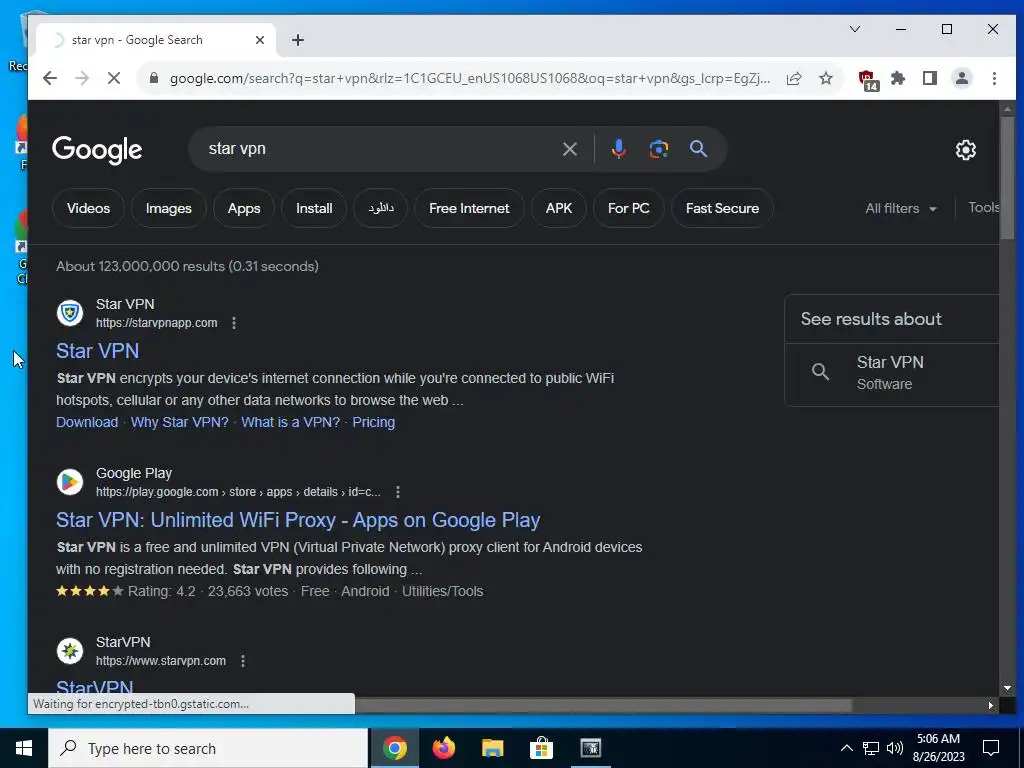
Task: Click the vertical scrollbar down arrow
Action: [x=1007, y=688]
